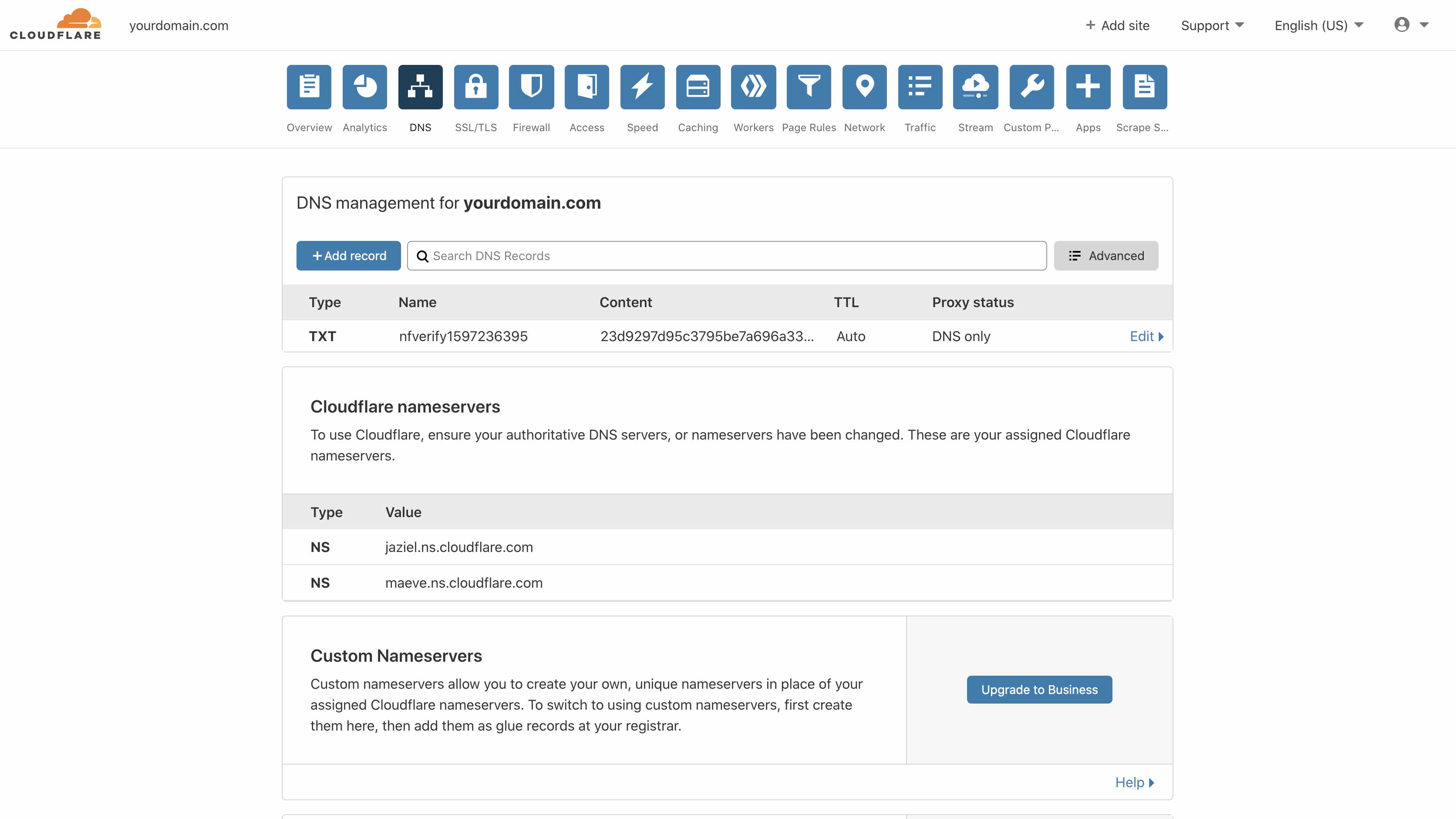Click the maeve.ns.cloudflare.com nameserver value
The image size is (1456, 819).
click(x=463, y=582)
